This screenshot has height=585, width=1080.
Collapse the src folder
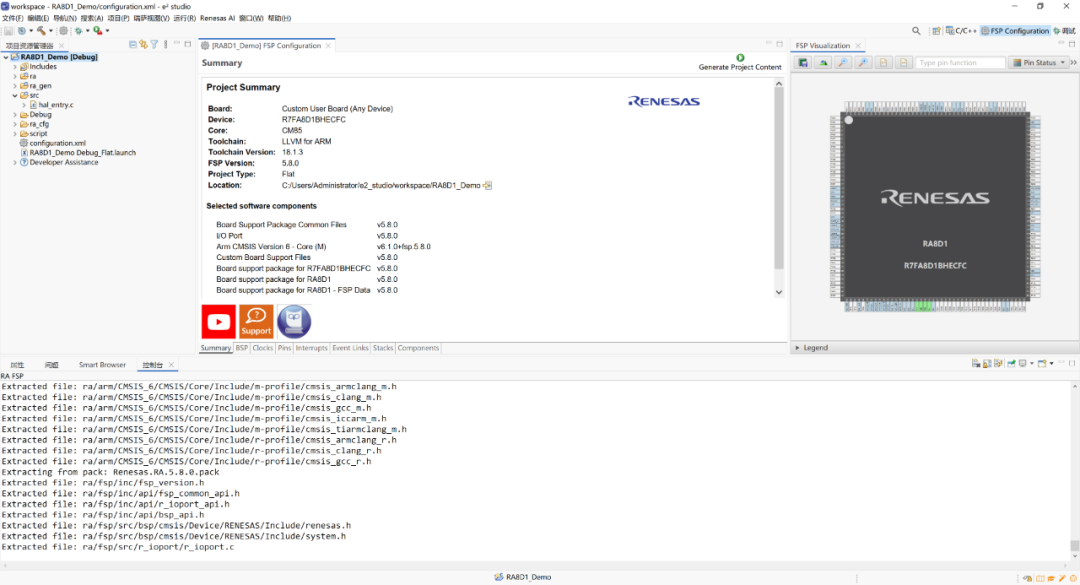point(15,96)
